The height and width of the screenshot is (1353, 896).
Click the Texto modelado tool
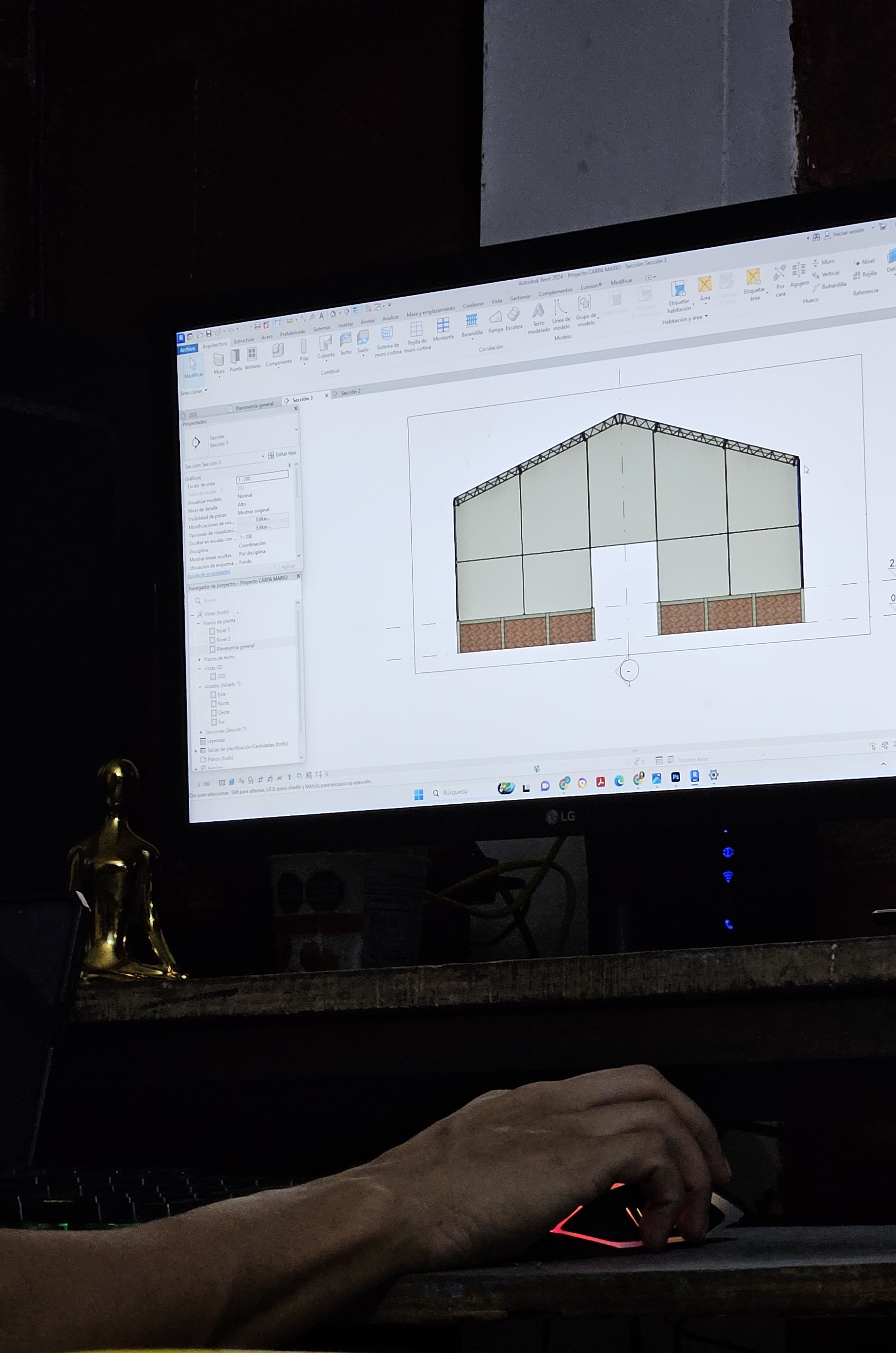(x=538, y=318)
